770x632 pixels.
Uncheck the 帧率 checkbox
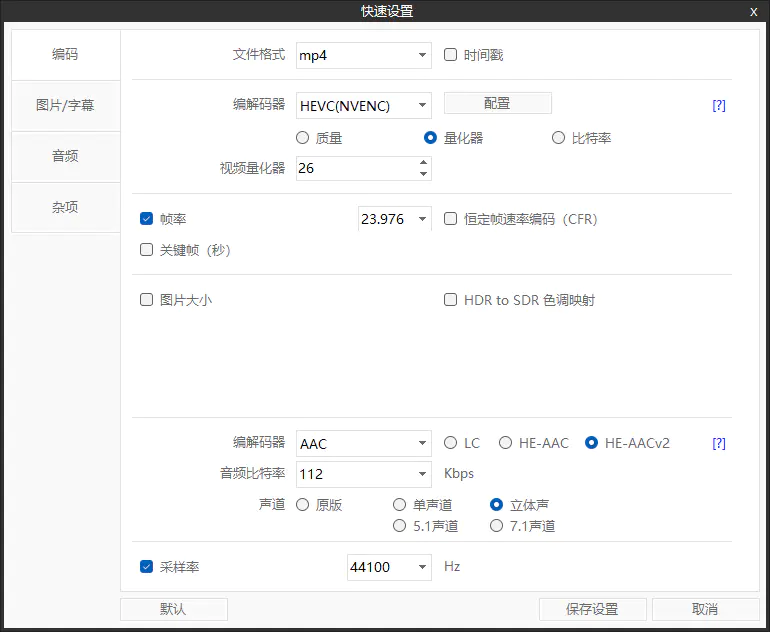pyautogui.click(x=147, y=218)
